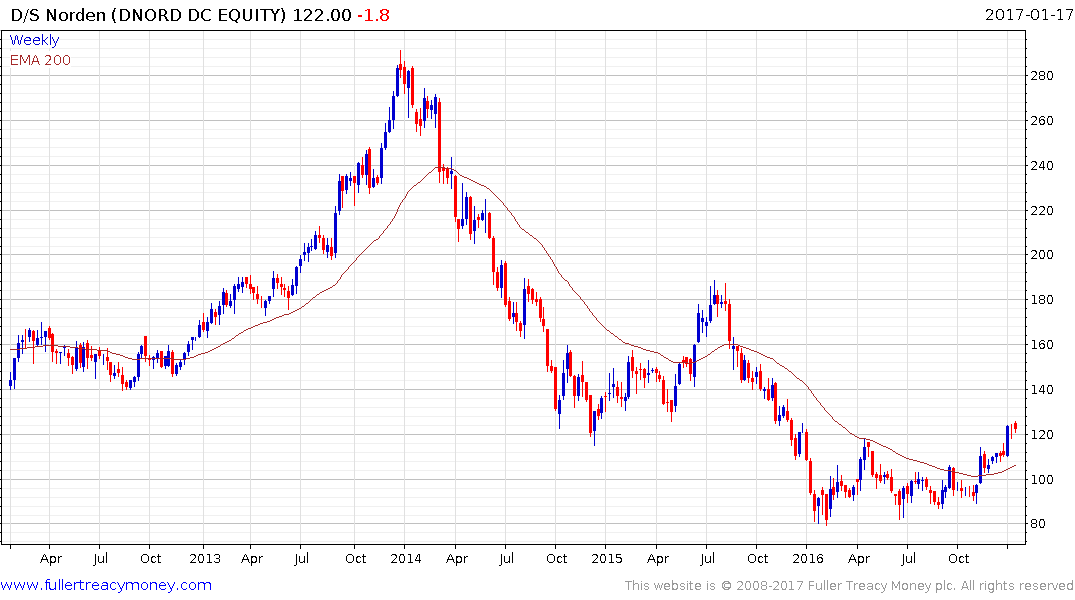
Task: Click the 140 price axis label
Action: [x=1042, y=389]
